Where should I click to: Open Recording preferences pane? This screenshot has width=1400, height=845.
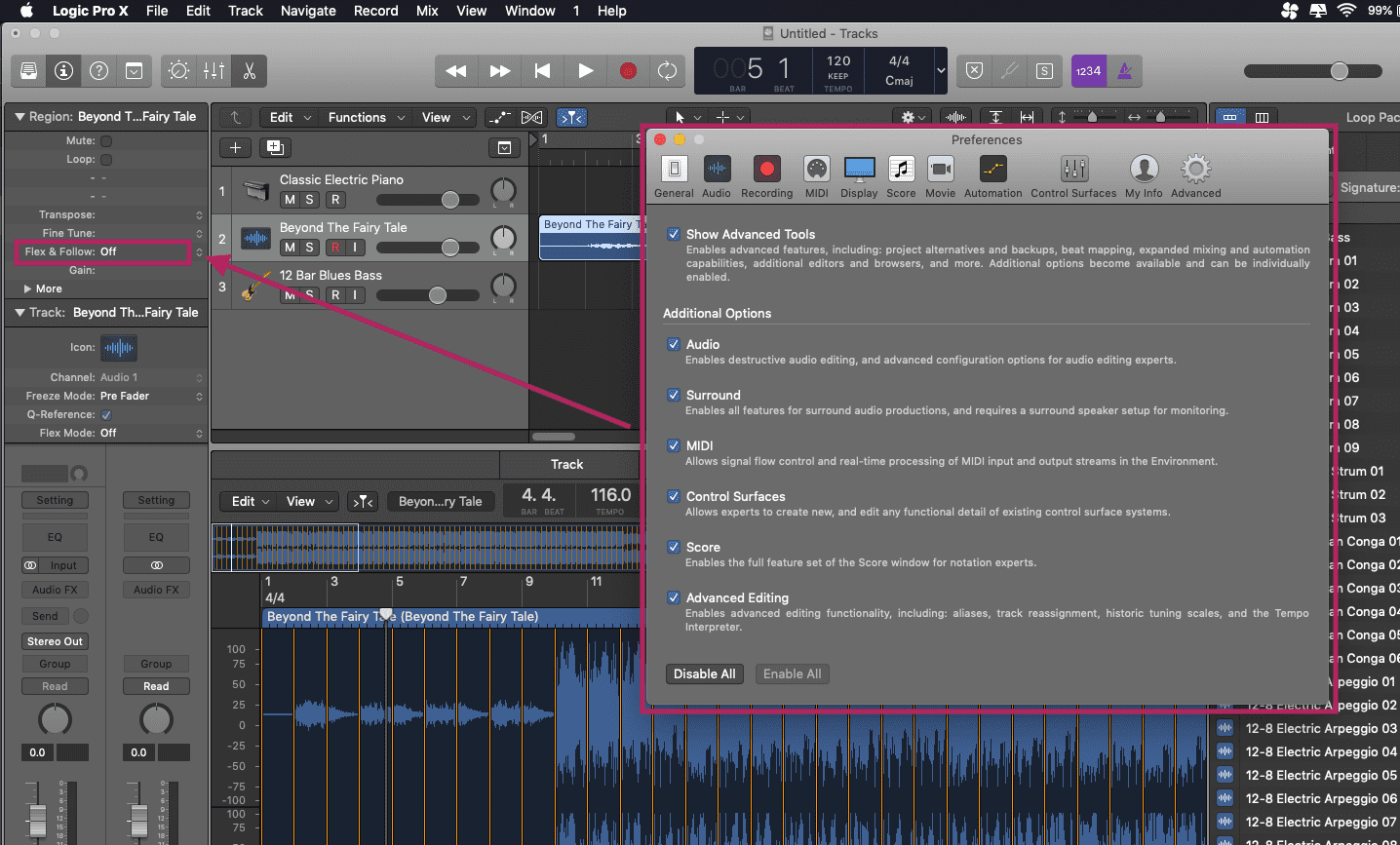(766, 176)
